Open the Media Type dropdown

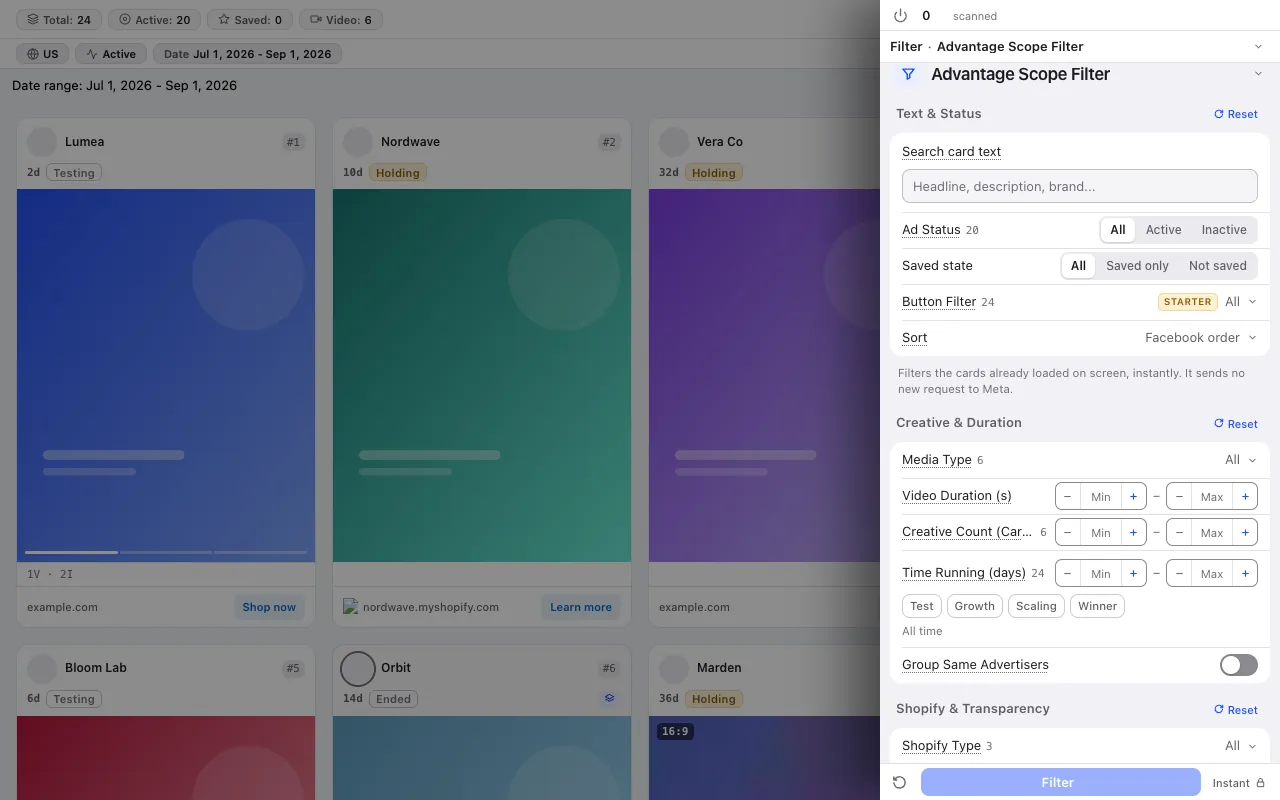pos(1240,460)
